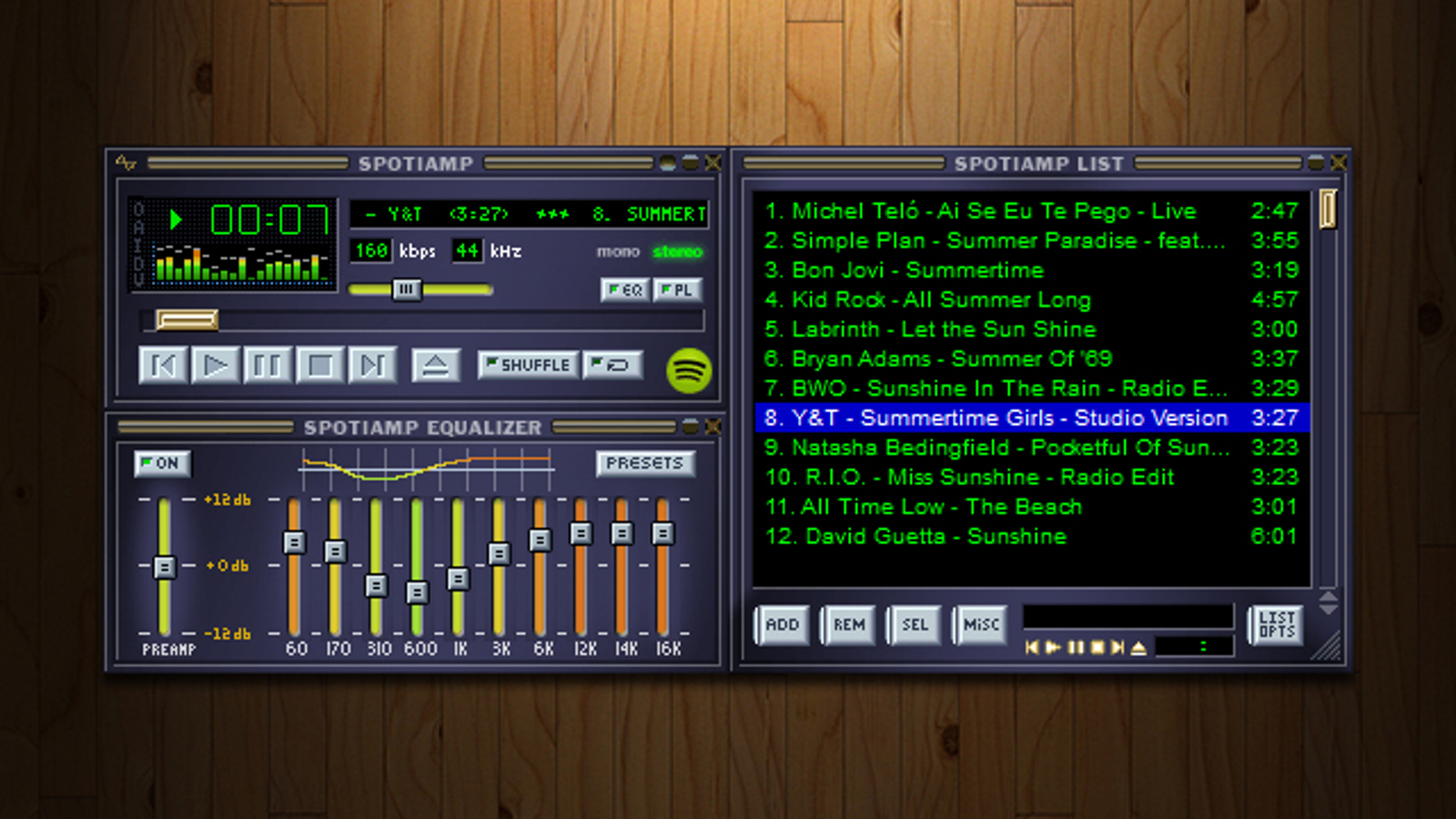Click the song seek bar handle
Viewport: 1456px width, 819px height.
[x=187, y=319]
